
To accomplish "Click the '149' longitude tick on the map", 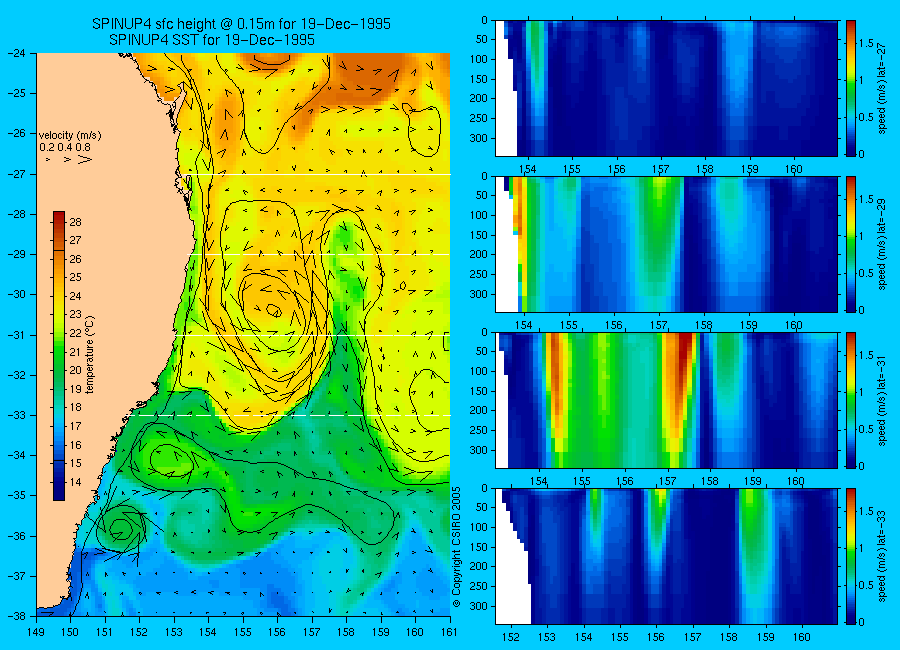I will (x=37, y=632).
